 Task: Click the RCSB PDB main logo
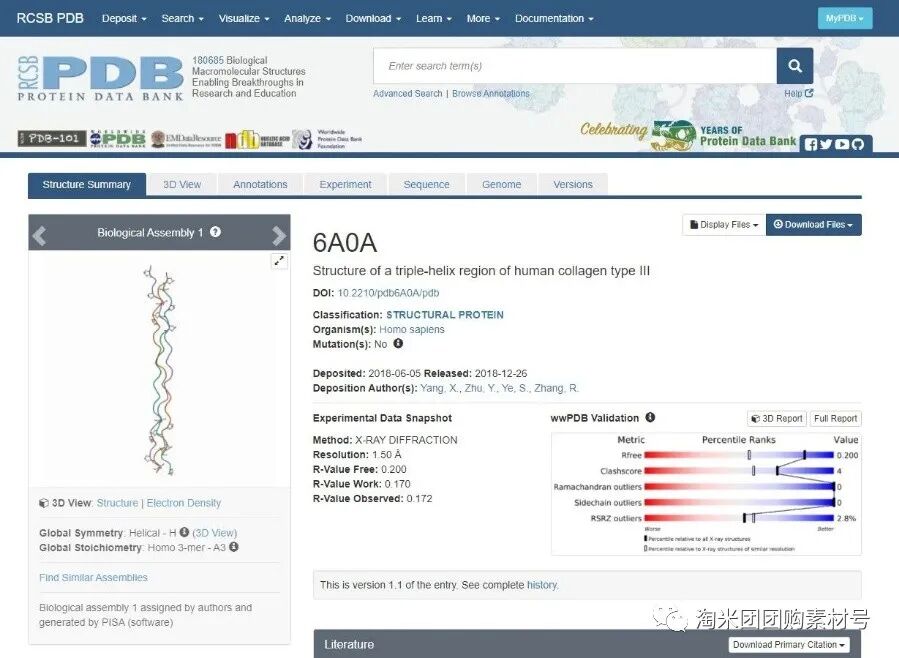(100, 79)
